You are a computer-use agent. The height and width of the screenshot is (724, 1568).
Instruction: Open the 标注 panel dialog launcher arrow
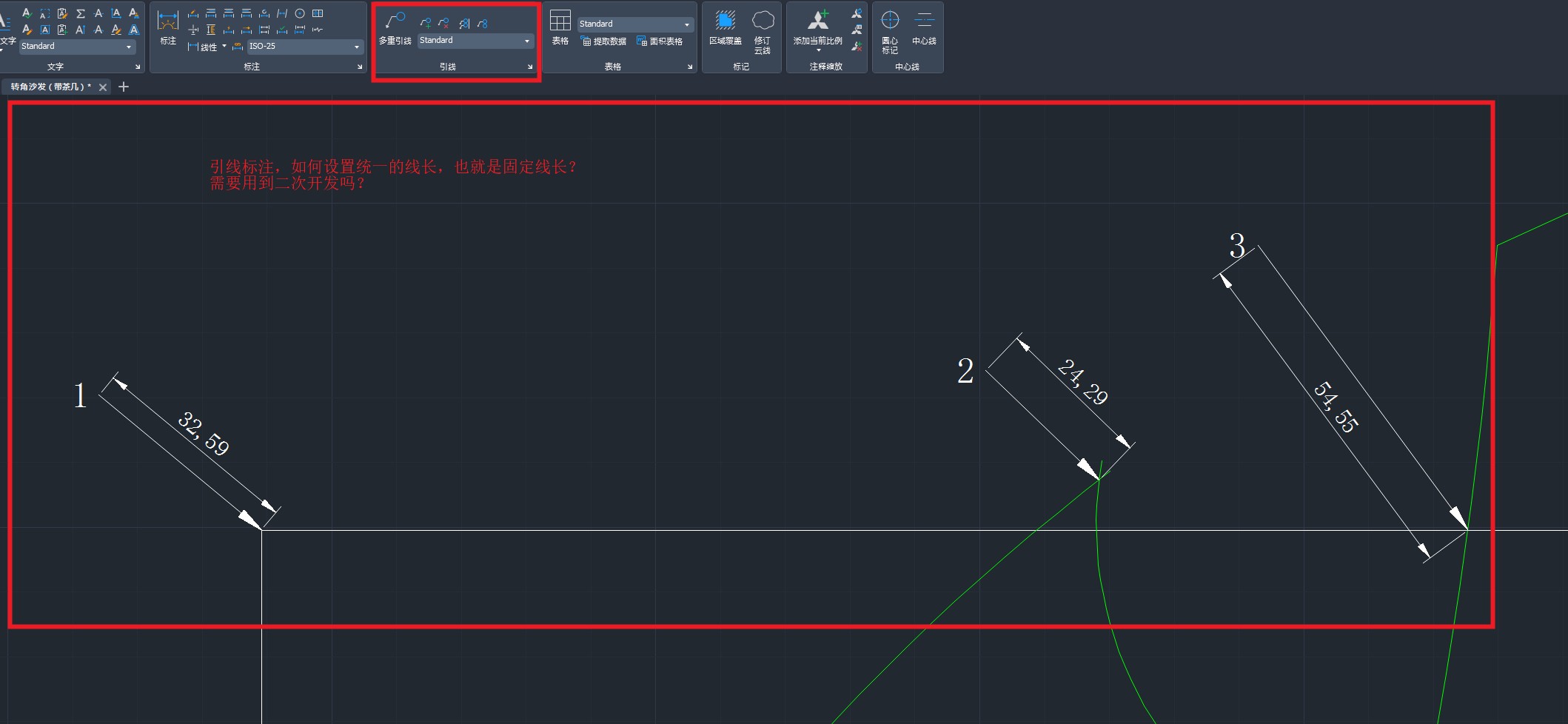click(360, 67)
